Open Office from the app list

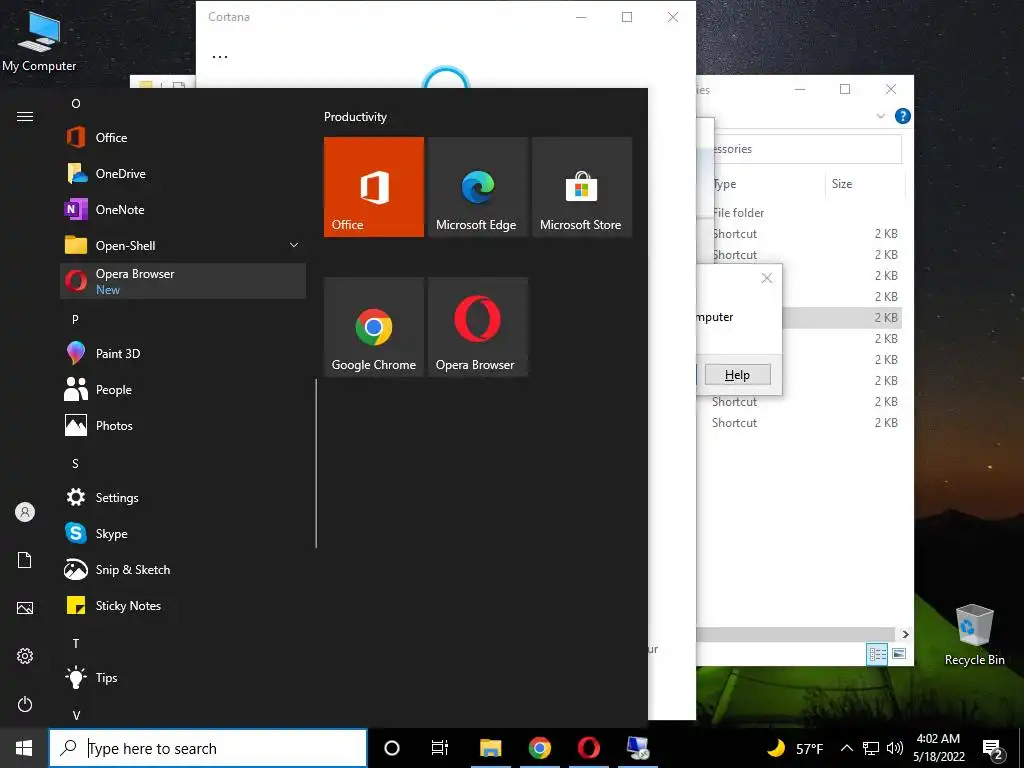[183, 138]
